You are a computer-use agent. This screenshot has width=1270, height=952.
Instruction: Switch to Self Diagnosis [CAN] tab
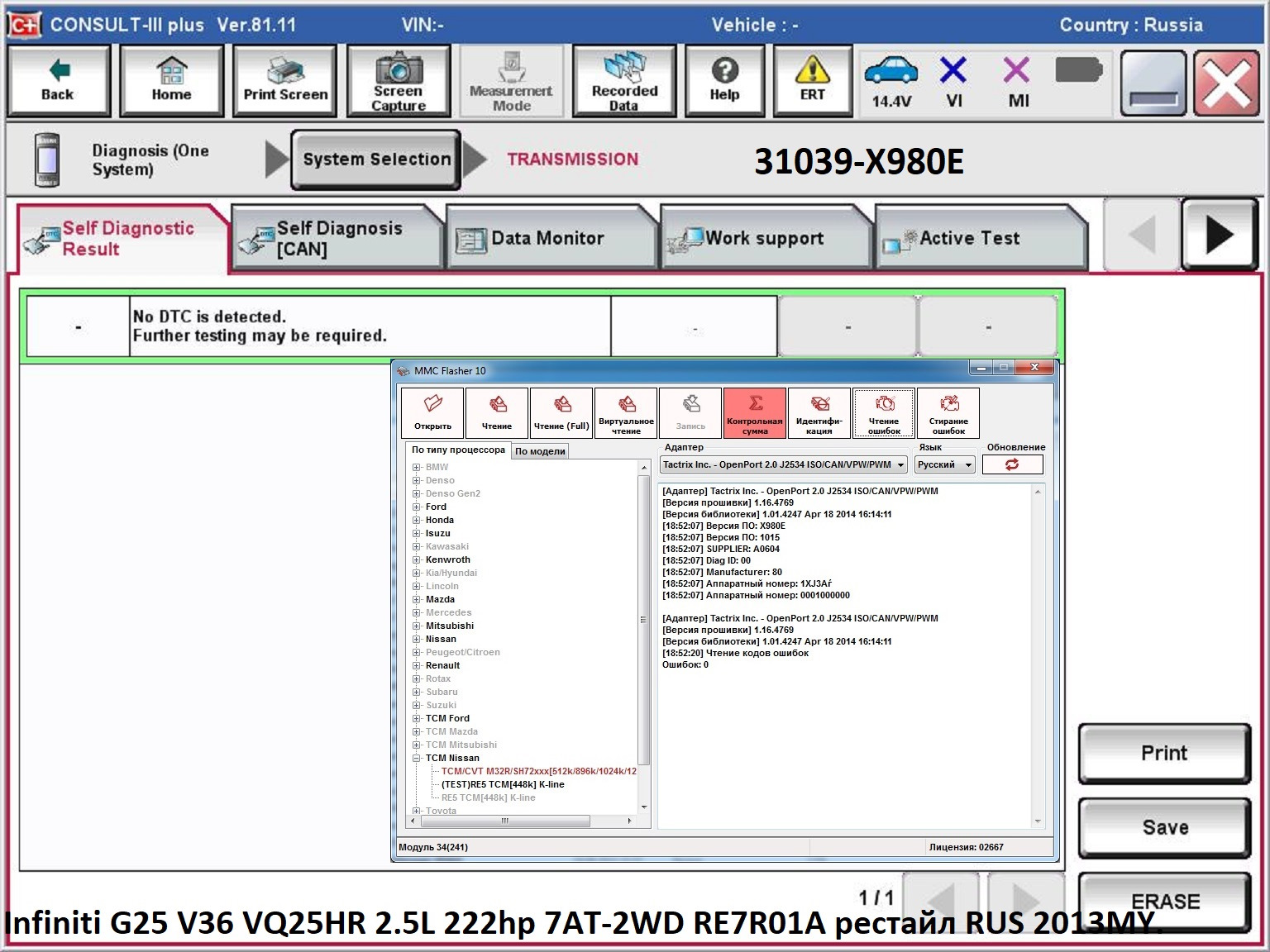[x=337, y=239]
